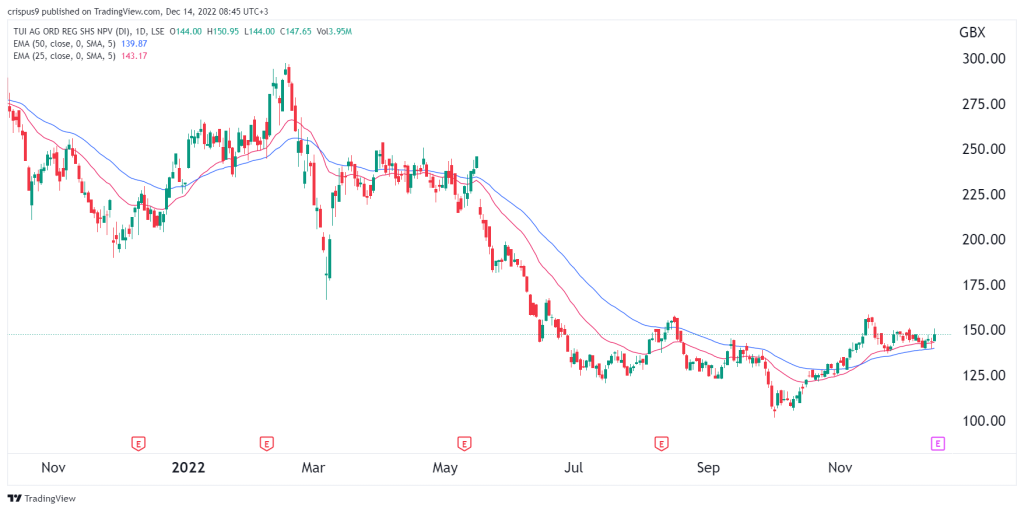This screenshot has width=1024, height=511.
Task: Click the earnings marker in August
Action: tap(662, 444)
